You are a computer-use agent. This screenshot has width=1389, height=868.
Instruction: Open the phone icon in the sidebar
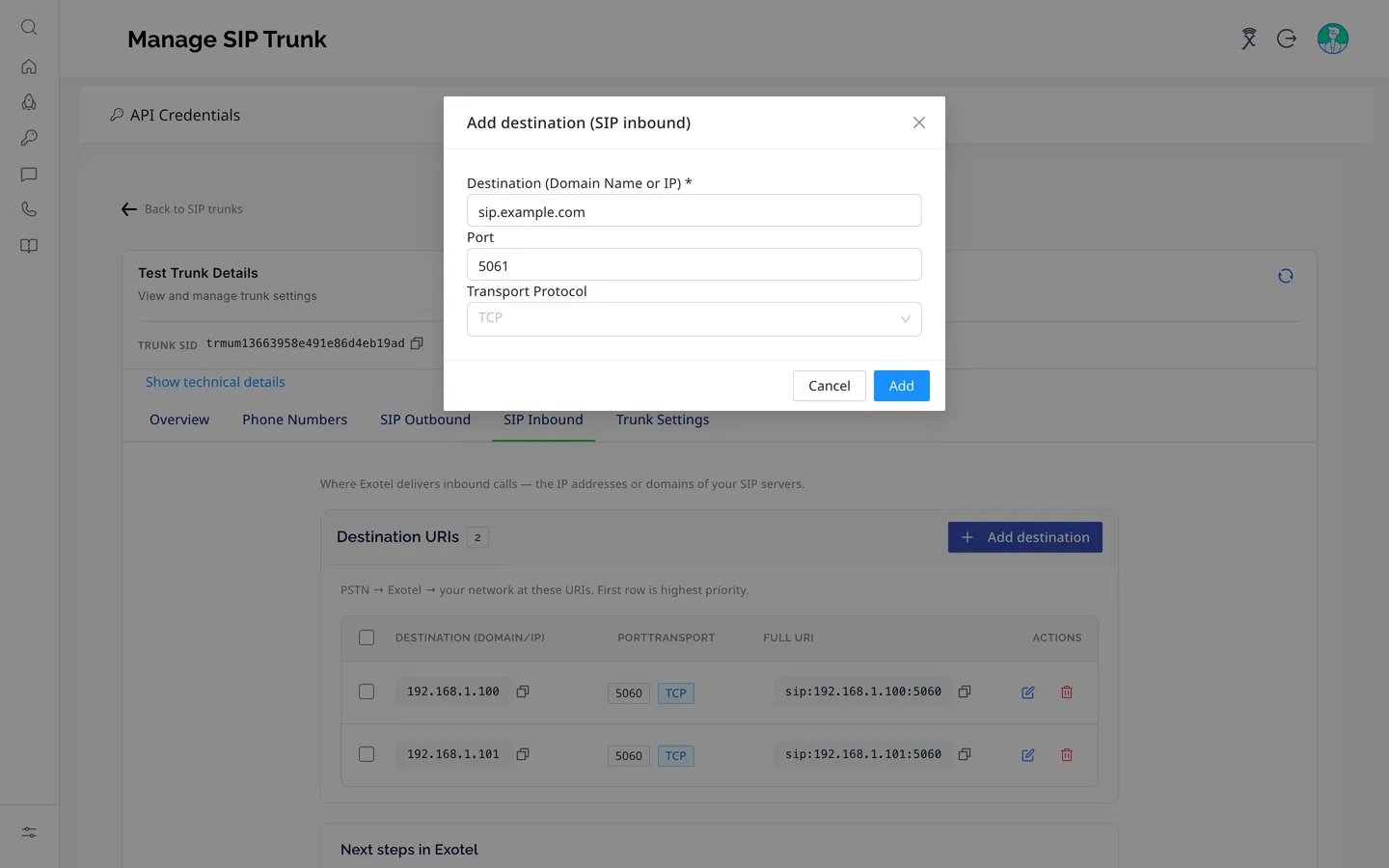click(29, 209)
